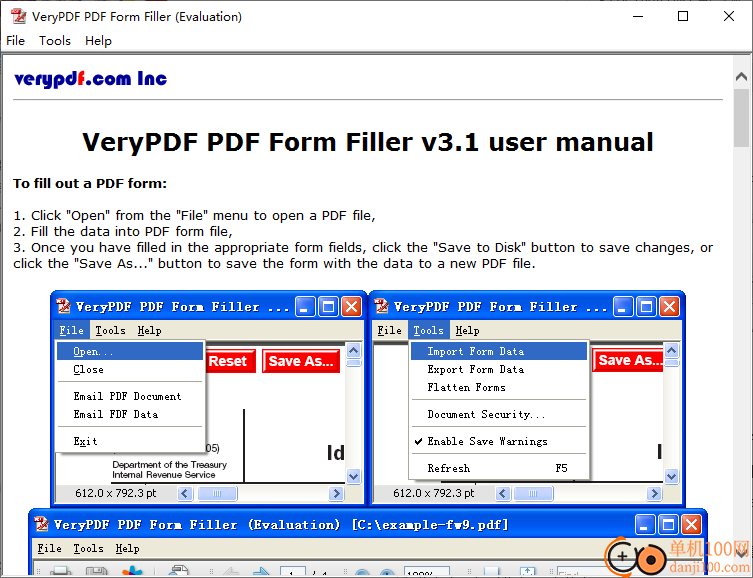
Task: Click the red XP close button of left screenshot
Action: (352, 307)
